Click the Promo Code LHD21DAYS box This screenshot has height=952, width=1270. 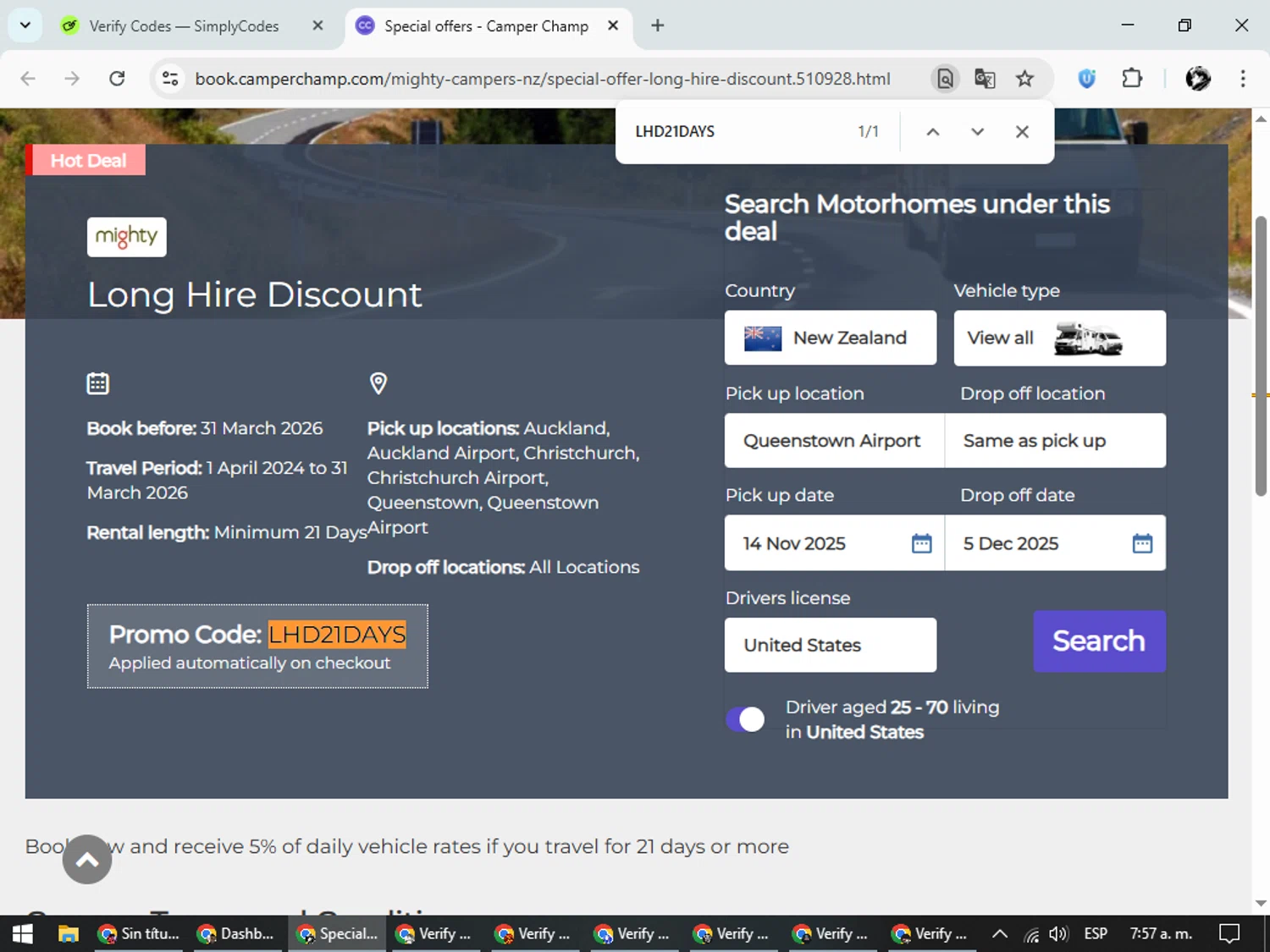coord(257,647)
